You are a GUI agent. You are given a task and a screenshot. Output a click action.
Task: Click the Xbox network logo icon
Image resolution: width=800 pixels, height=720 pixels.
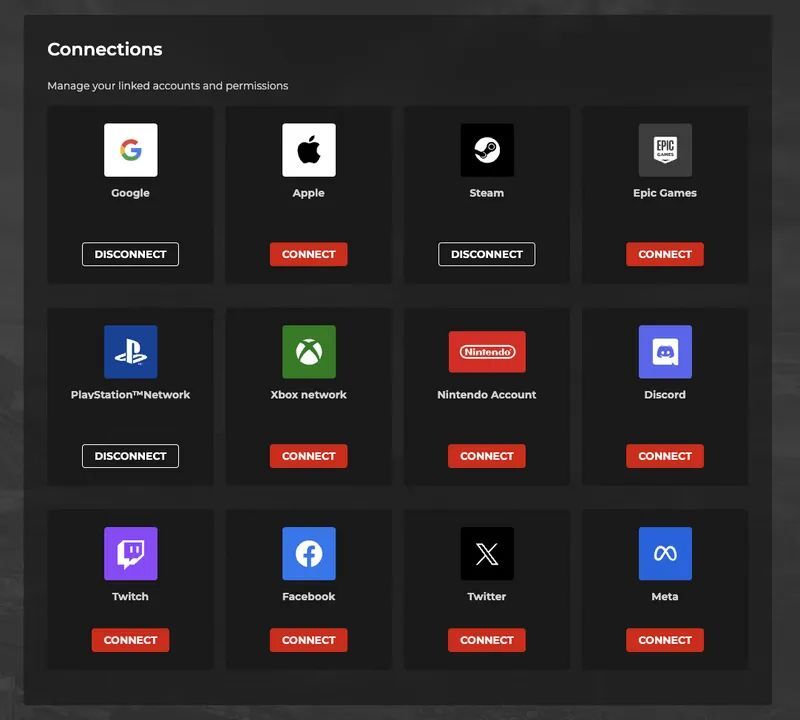tap(309, 352)
